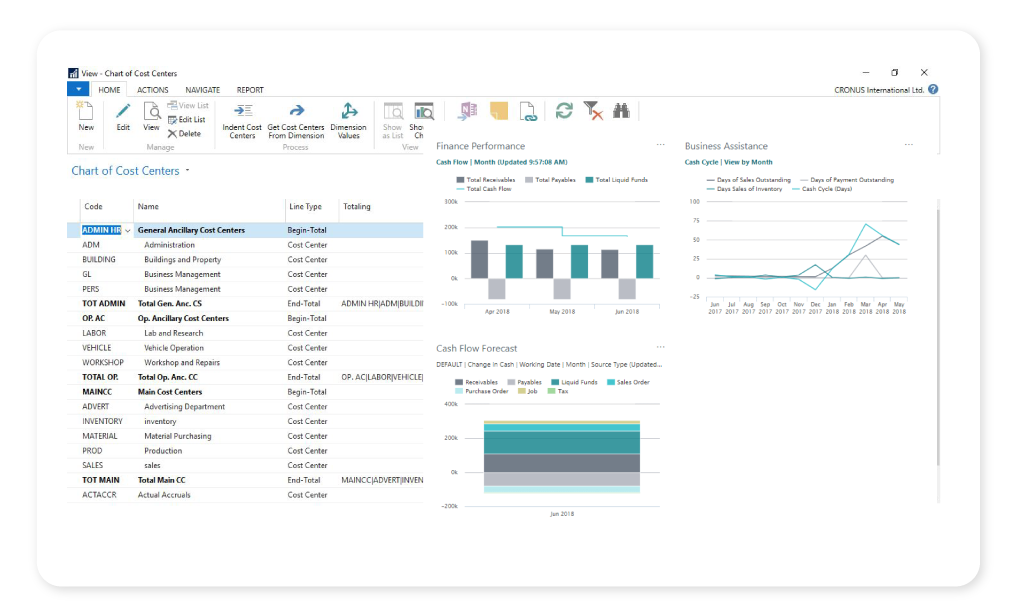The image size is (1012, 616).
Task: Click the Cash Cycle link under Business Assistance
Action: [701, 162]
